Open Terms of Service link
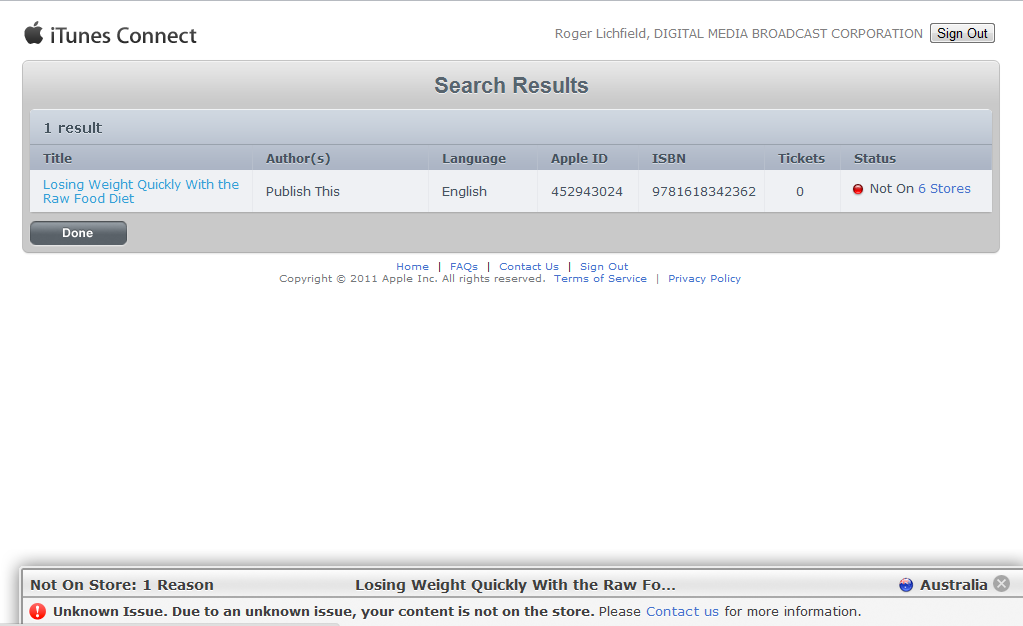The height and width of the screenshot is (626, 1023). [x=600, y=279]
